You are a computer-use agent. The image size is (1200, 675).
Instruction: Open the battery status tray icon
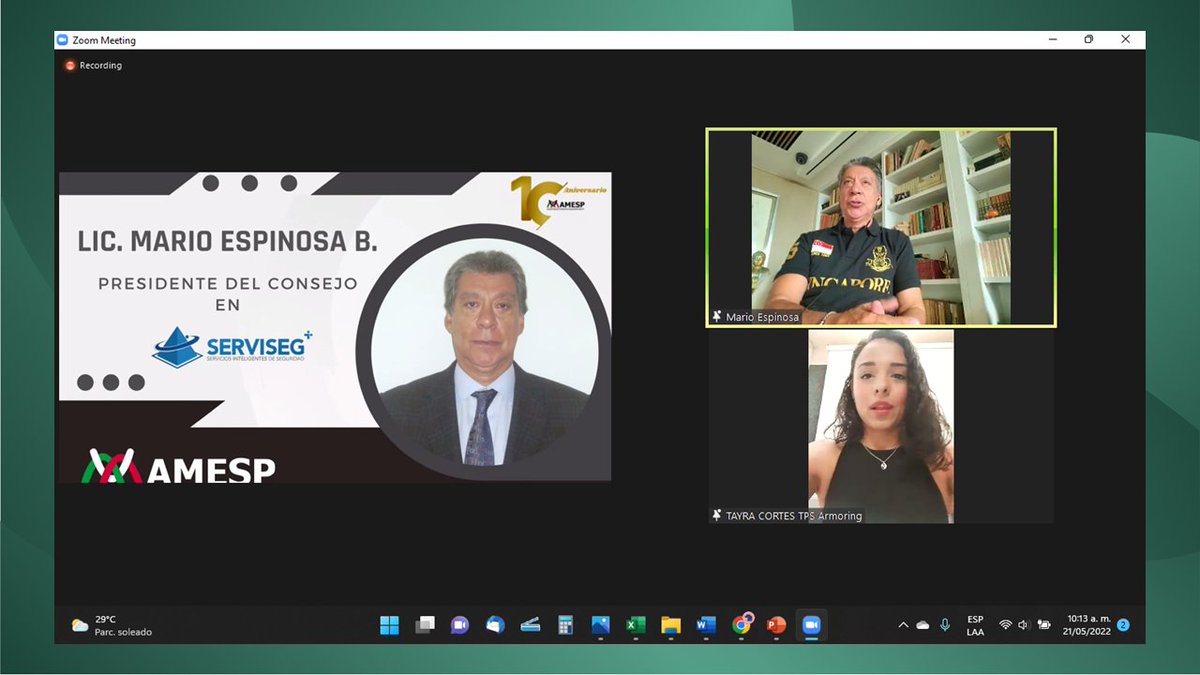pos(1044,625)
